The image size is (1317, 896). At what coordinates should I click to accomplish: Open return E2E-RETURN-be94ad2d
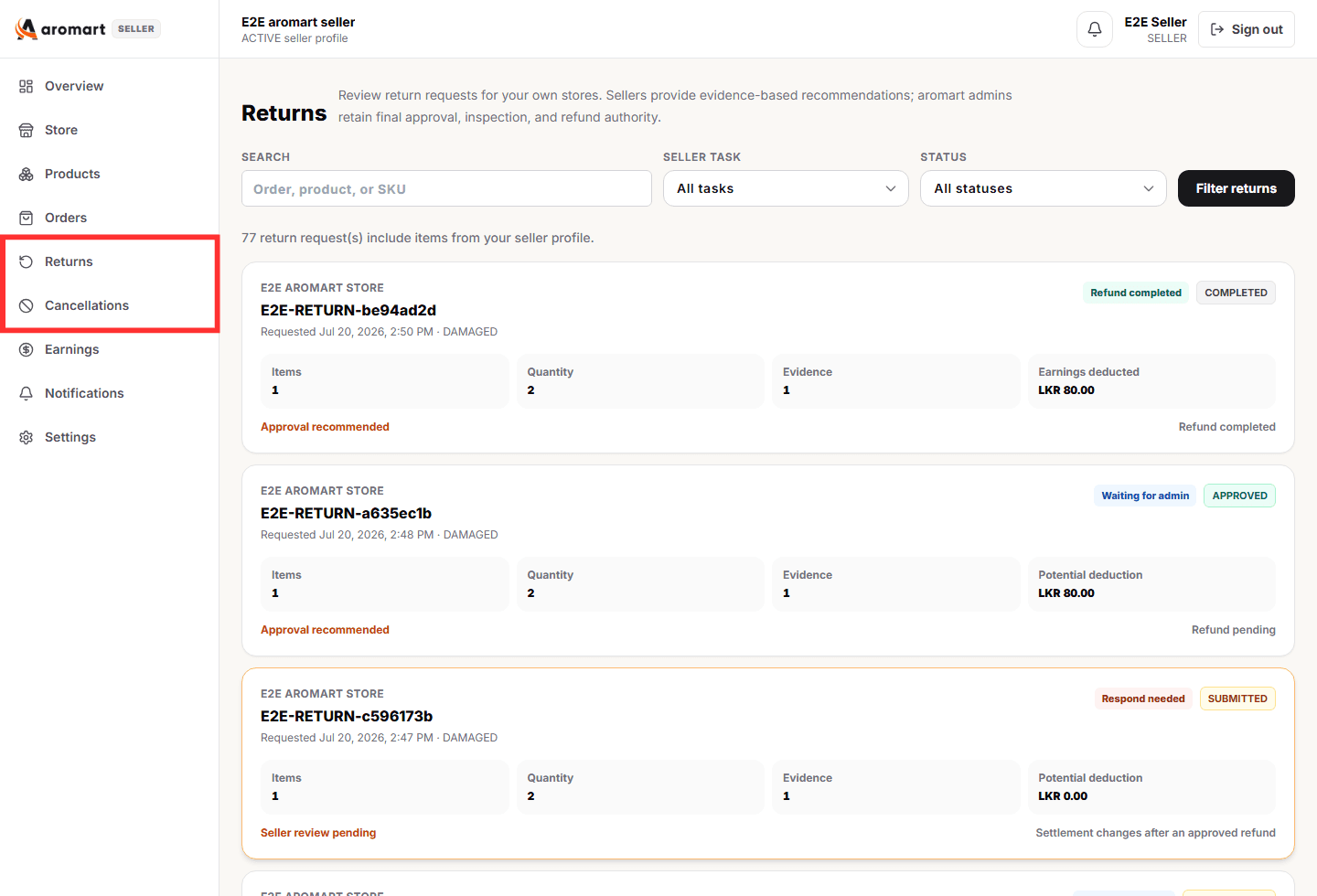tap(348, 310)
